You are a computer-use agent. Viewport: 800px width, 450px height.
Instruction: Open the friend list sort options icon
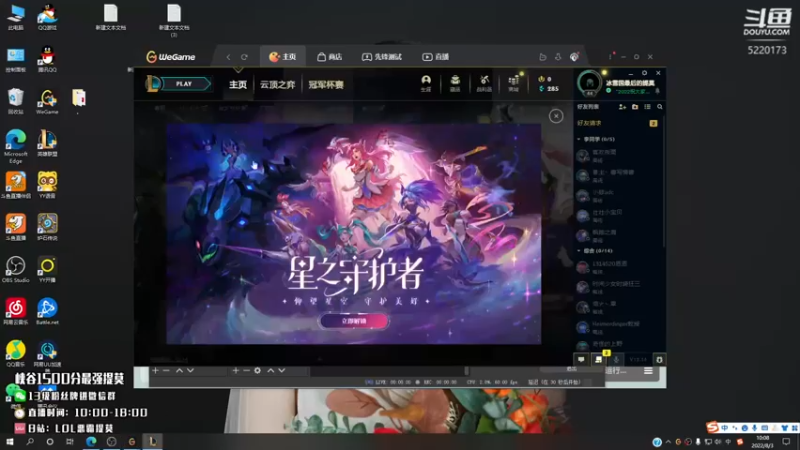tap(647, 107)
